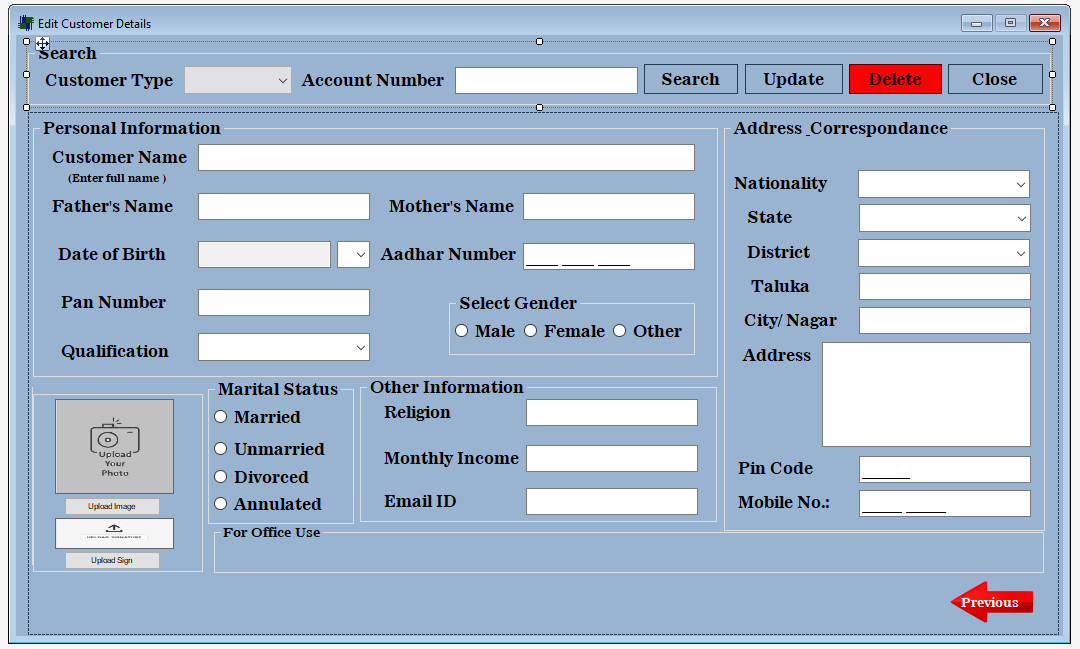Focus the Aadhar Number field
The image size is (1080, 649).
pyautogui.click(x=609, y=256)
